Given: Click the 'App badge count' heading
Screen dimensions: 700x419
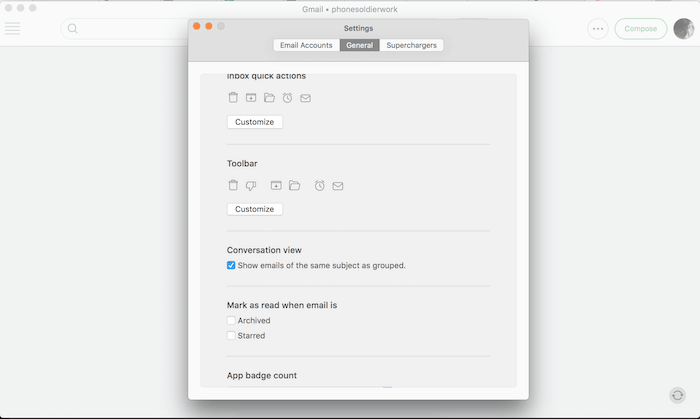Looking at the screenshot, I should 262,375.
